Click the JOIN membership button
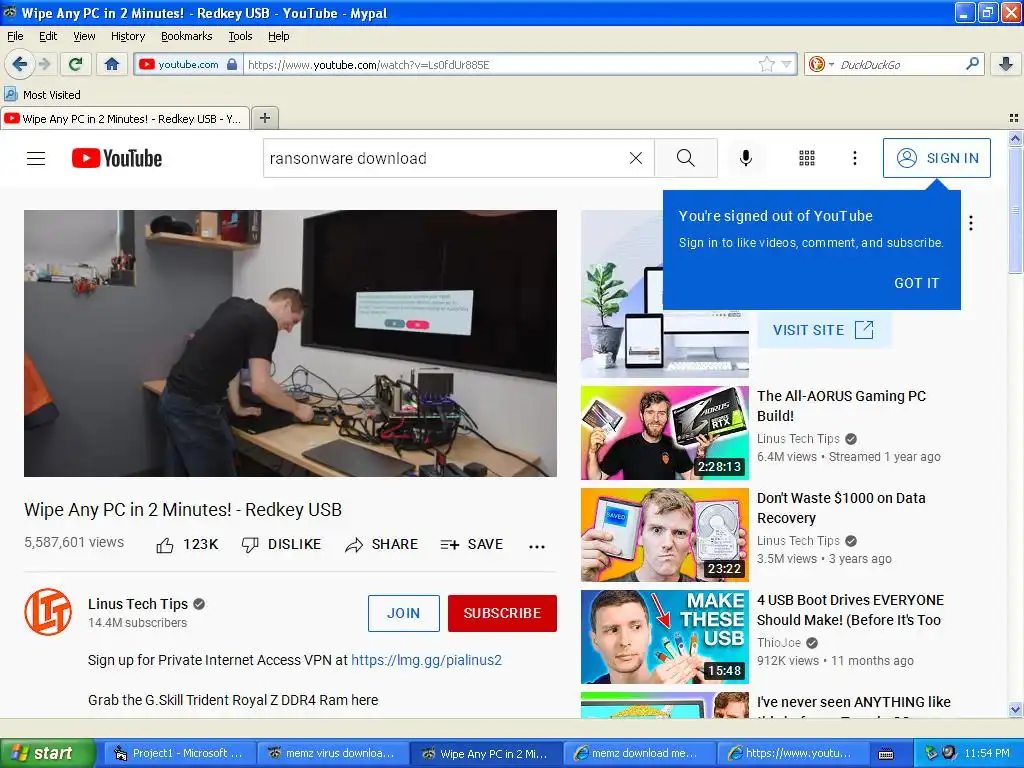Image resolution: width=1024 pixels, height=768 pixels. (404, 613)
